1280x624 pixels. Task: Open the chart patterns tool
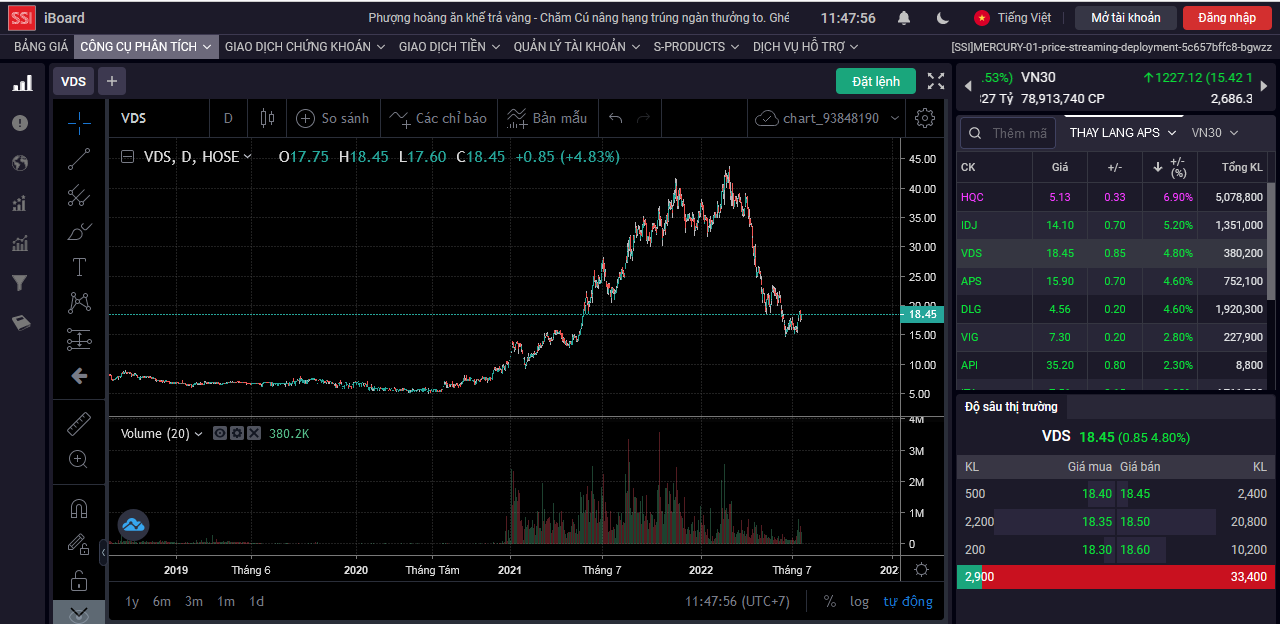(79, 303)
